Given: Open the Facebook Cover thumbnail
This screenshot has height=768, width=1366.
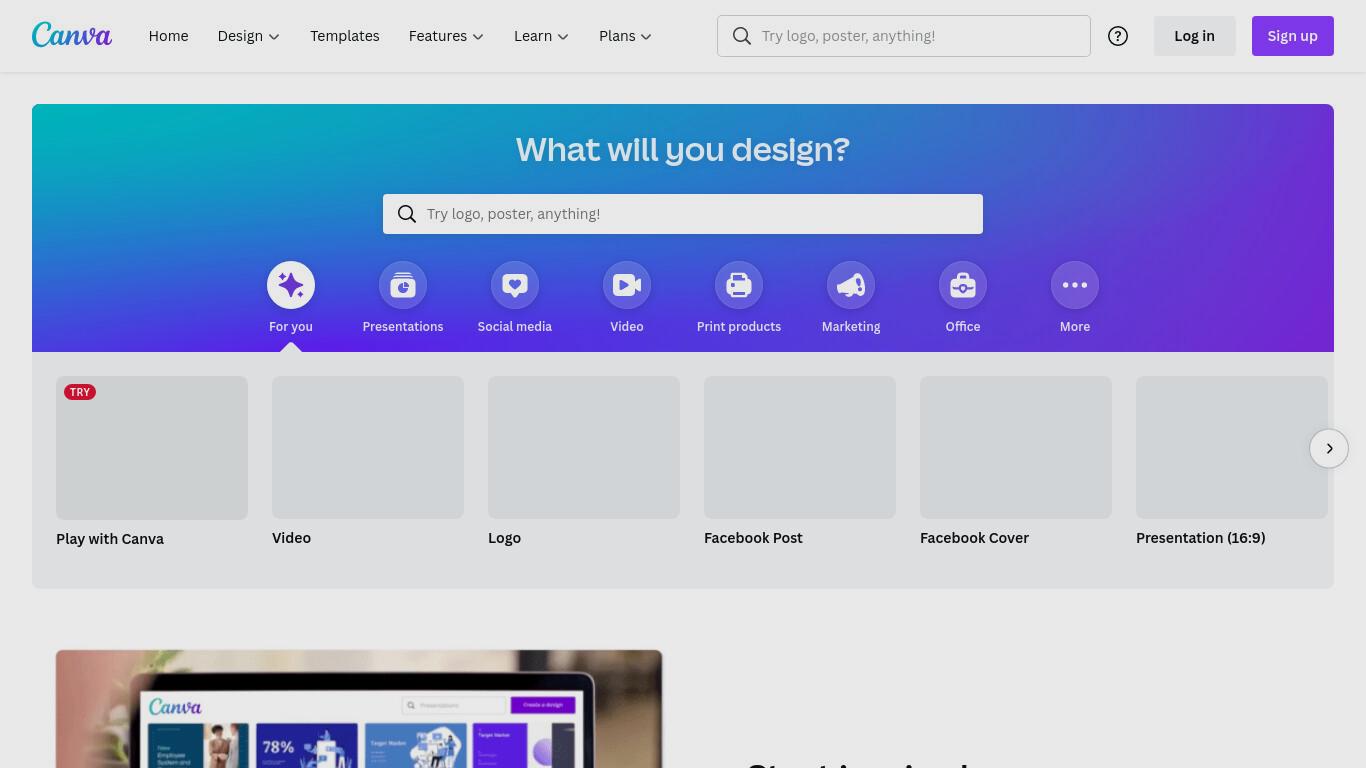Looking at the screenshot, I should pos(1016,447).
